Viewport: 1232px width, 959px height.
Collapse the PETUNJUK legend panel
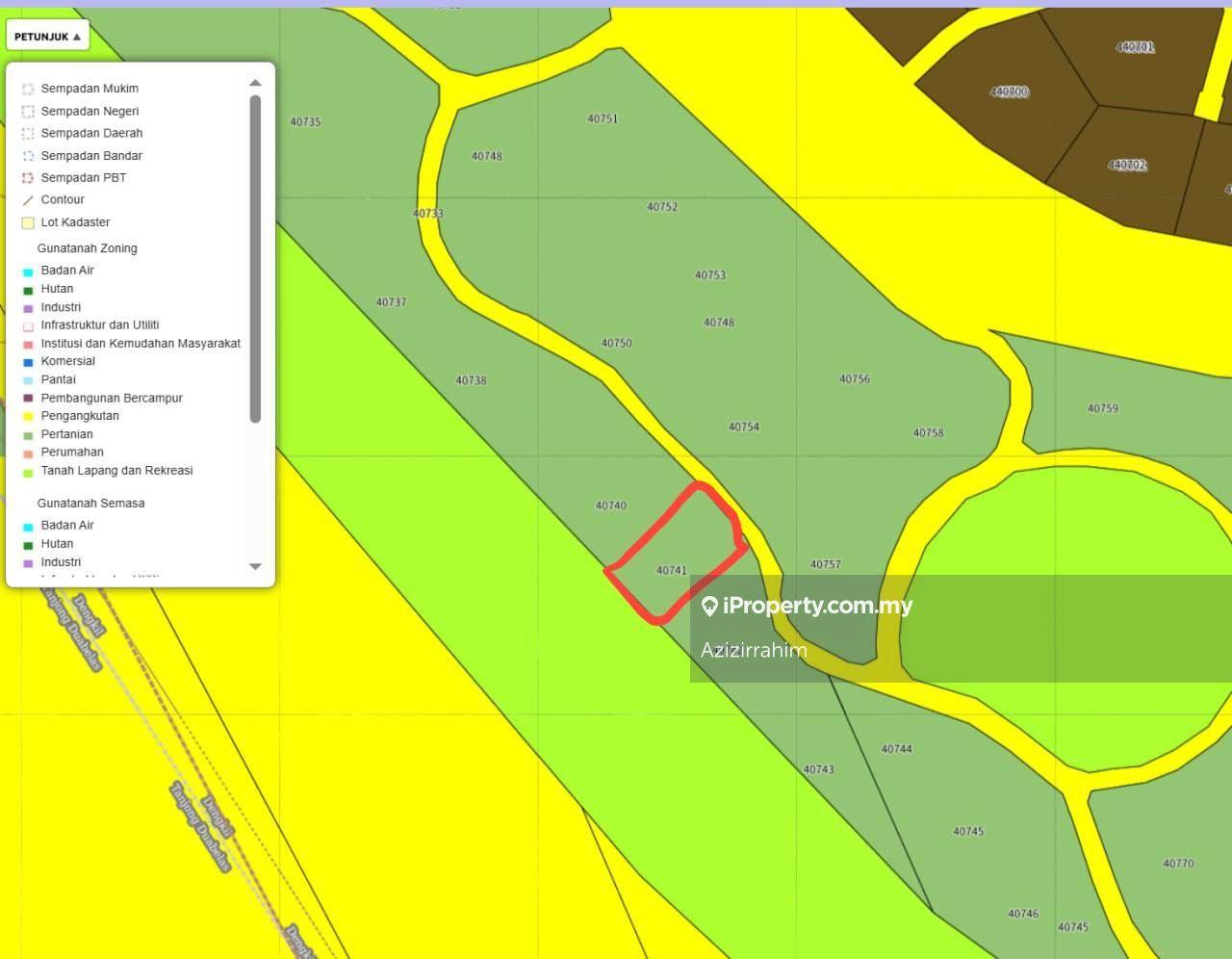point(47,37)
